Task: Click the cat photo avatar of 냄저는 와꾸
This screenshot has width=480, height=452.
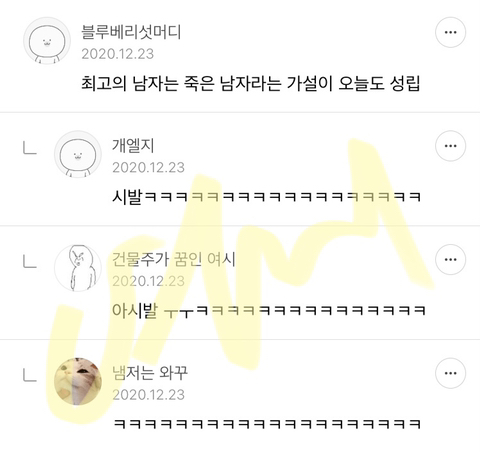Action: coord(78,382)
